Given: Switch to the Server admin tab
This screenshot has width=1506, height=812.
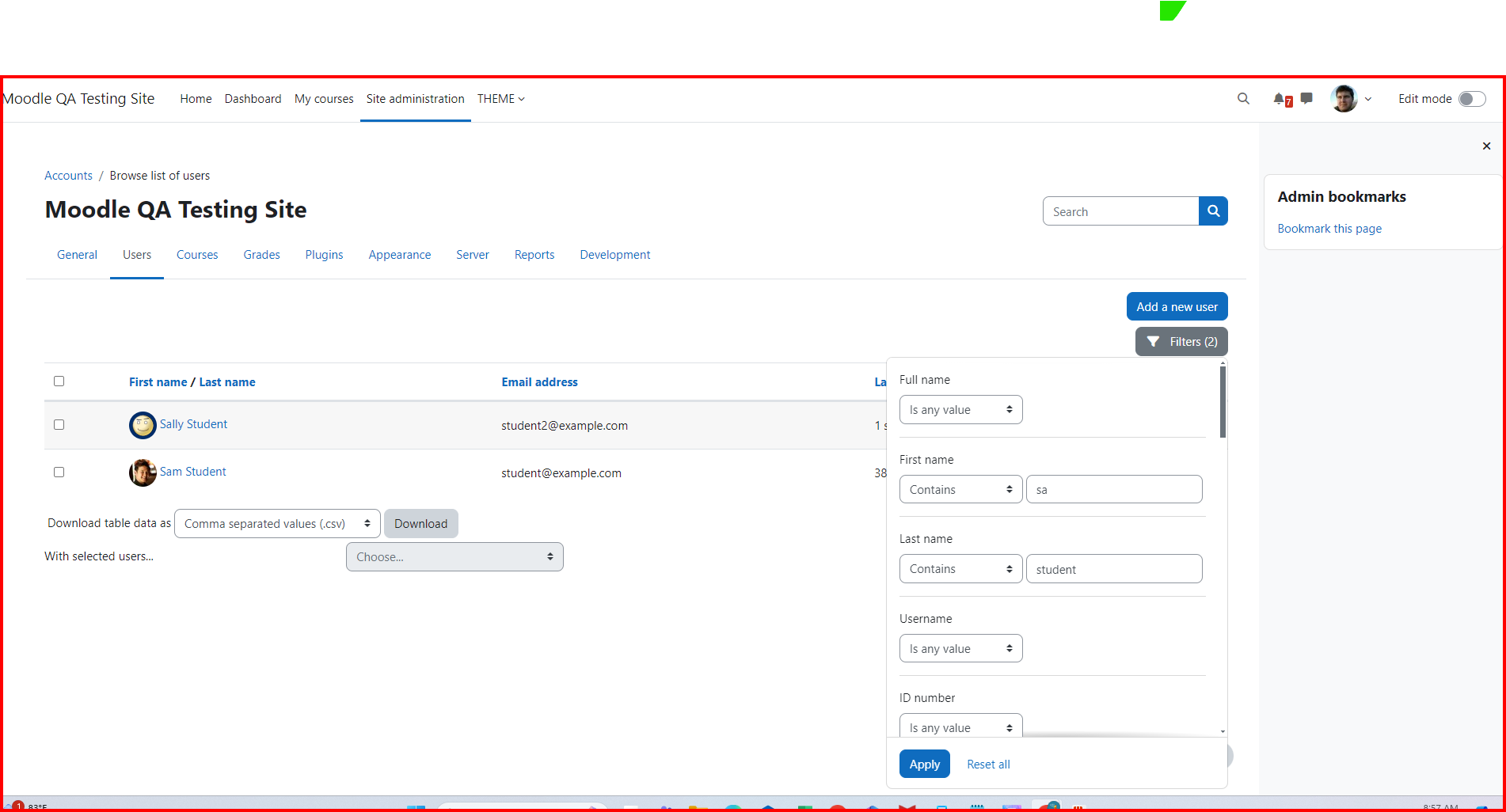Looking at the screenshot, I should (473, 255).
